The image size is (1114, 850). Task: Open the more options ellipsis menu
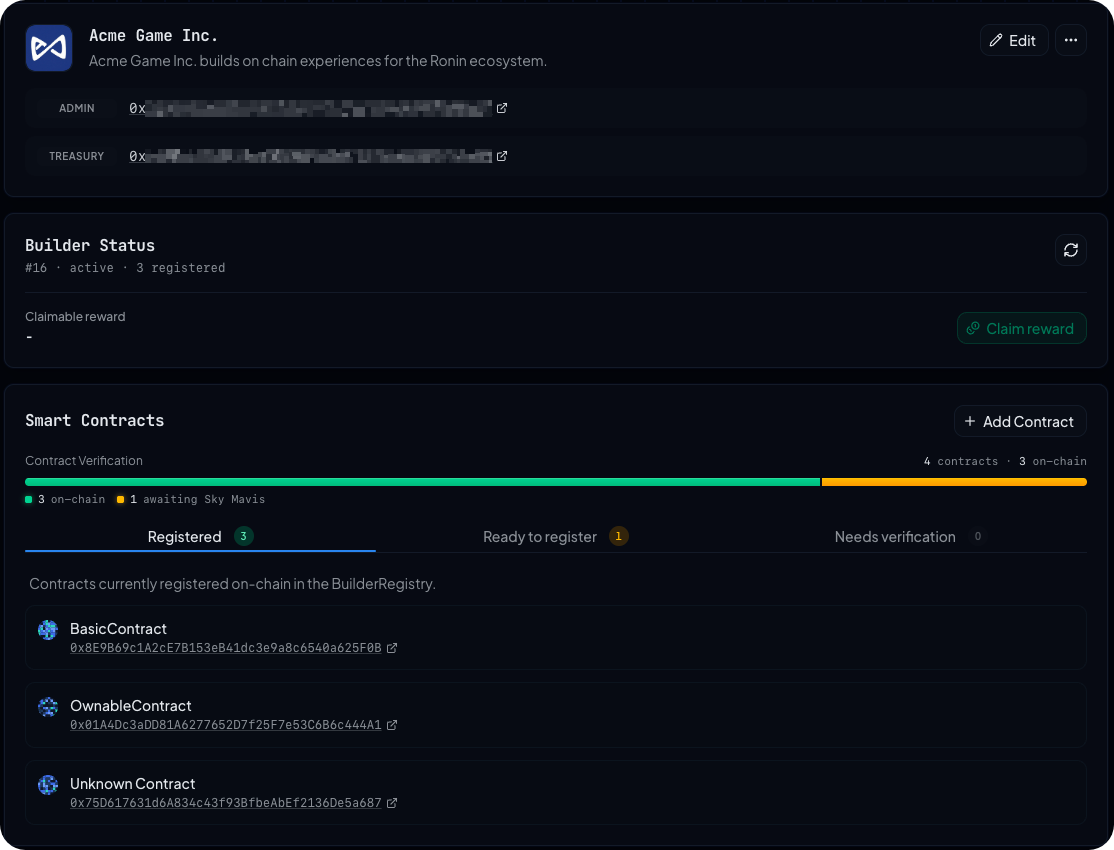tap(1071, 41)
